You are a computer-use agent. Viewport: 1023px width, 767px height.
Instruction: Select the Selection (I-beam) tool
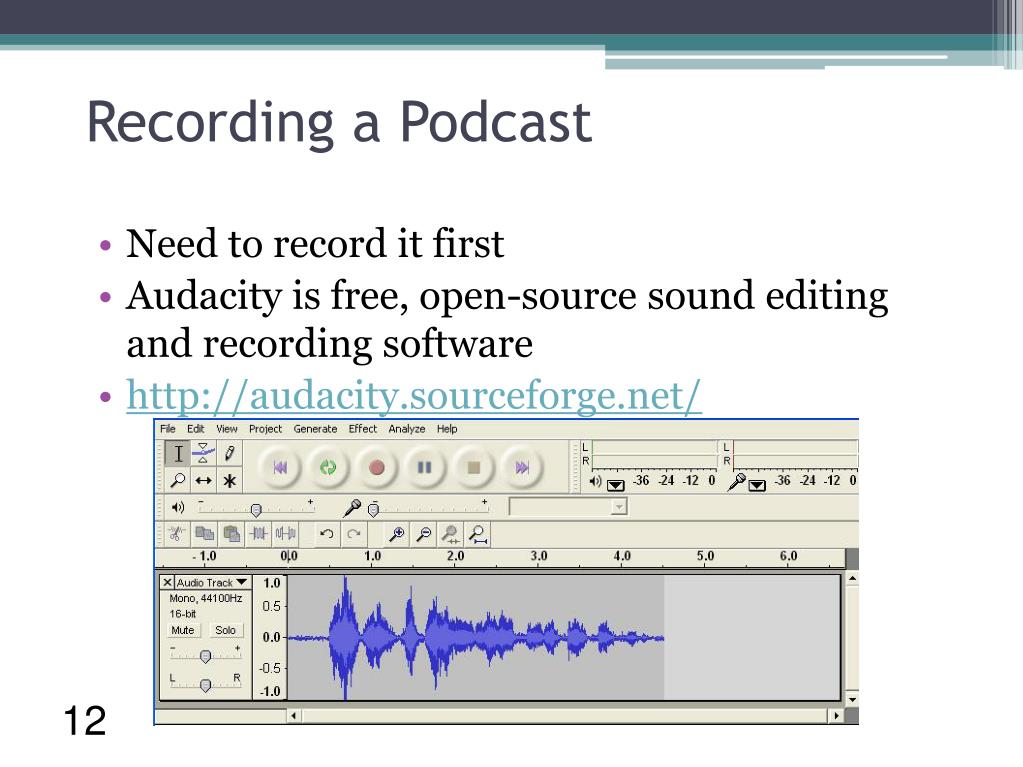178,453
